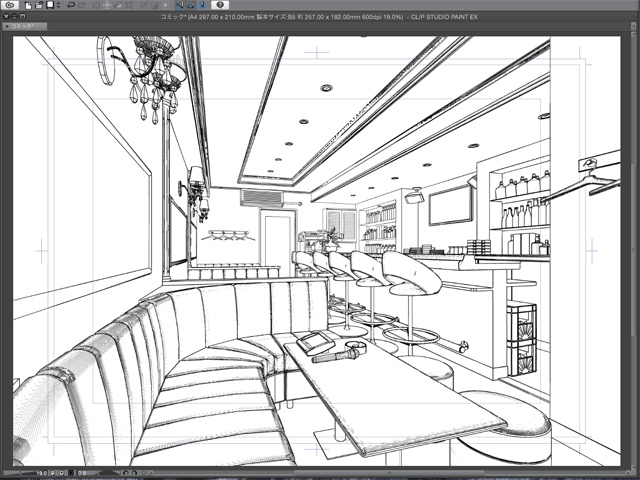The image size is (640, 480).
Task: Open a file using the folder icon
Action: click(x=39, y=5)
